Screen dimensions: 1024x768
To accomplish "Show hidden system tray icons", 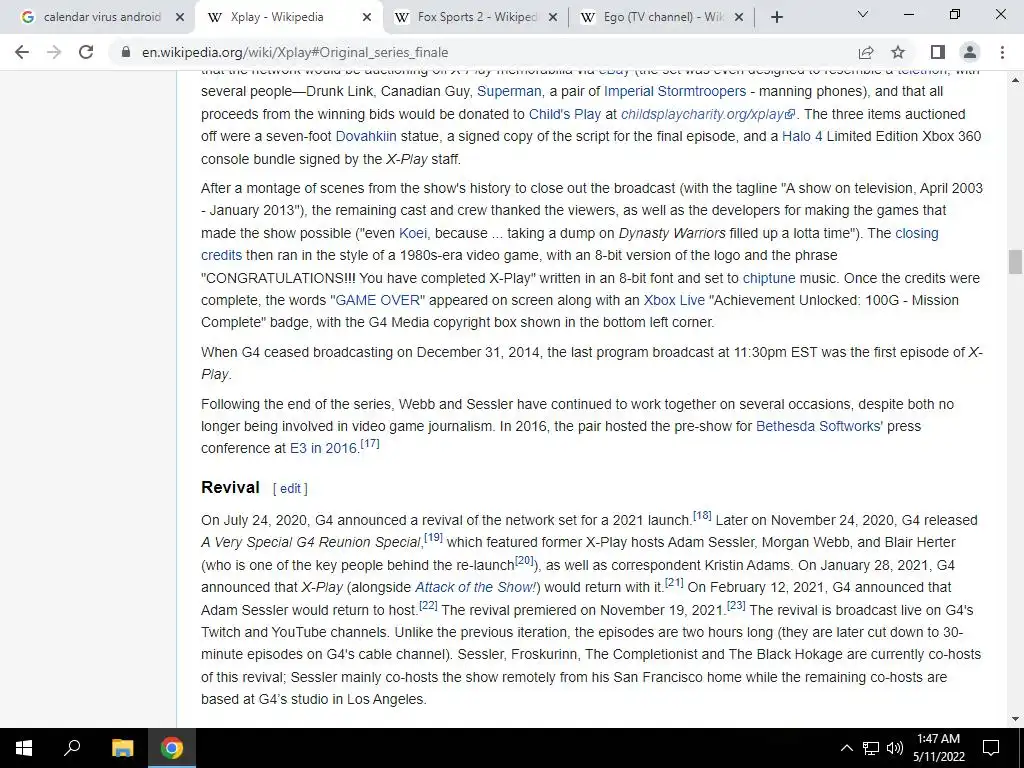I will pos(846,748).
